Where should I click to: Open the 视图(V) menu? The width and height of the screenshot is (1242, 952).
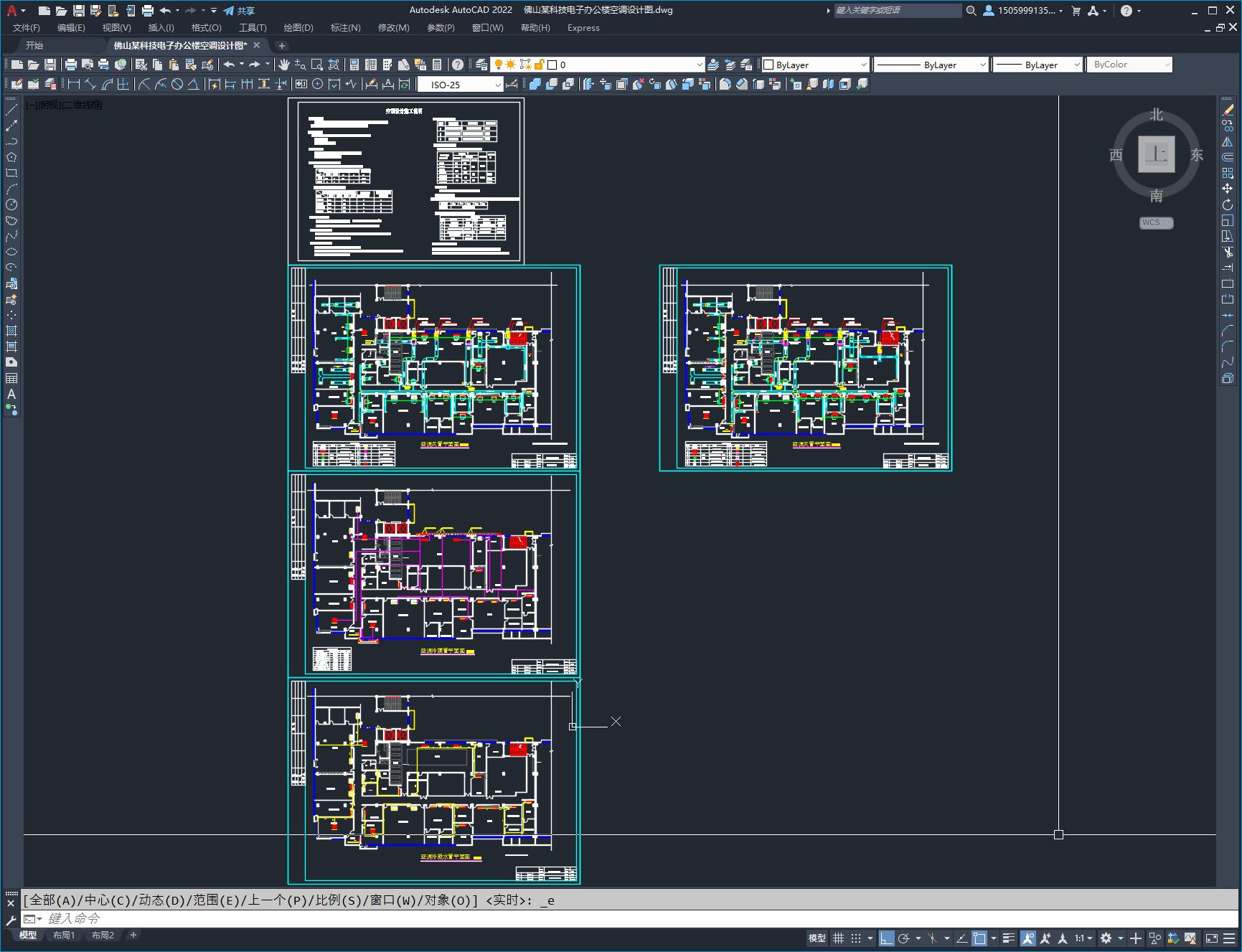(116, 28)
